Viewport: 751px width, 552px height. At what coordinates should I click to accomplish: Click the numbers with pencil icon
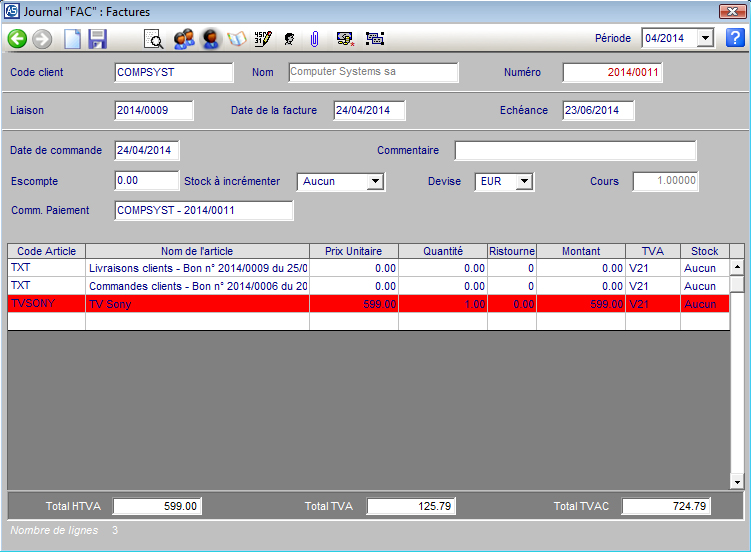pyautogui.click(x=263, y=39)
